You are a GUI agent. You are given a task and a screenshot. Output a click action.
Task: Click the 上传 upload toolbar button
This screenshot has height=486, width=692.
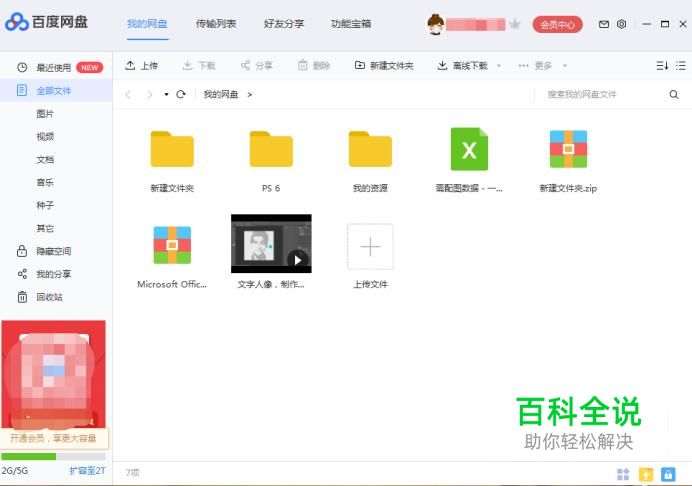click(142, 66)
